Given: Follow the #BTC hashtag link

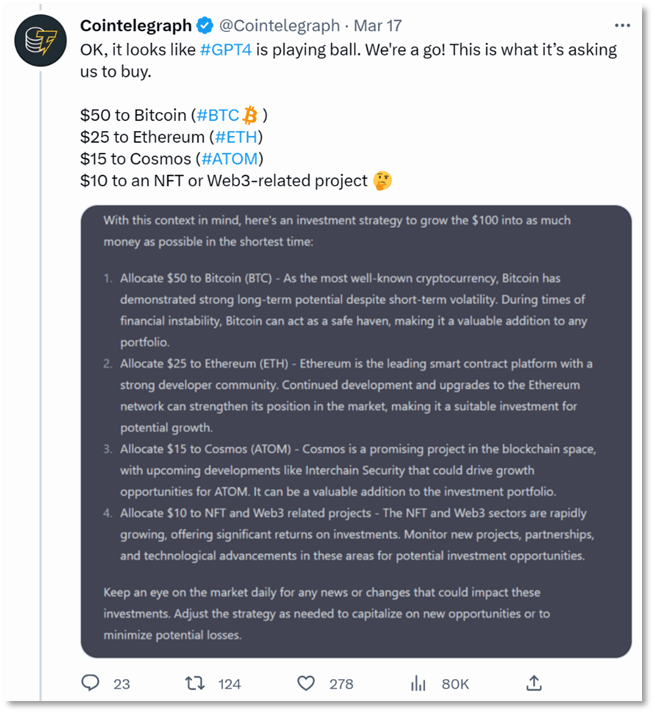Looking at the screenshot, I should click(217, 115).
